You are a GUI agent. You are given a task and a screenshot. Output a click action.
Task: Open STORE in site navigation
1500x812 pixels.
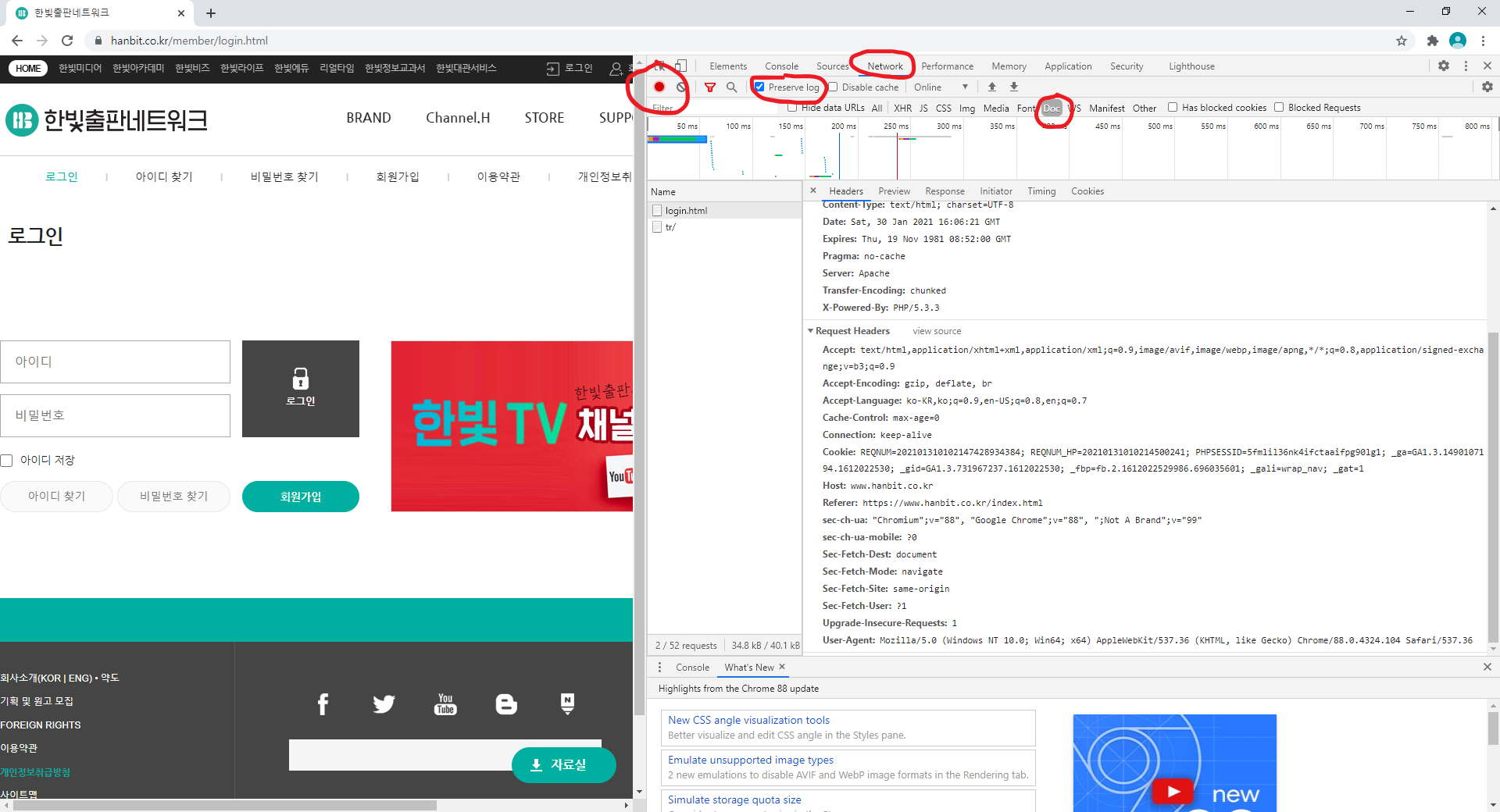[x=544, y=118]
